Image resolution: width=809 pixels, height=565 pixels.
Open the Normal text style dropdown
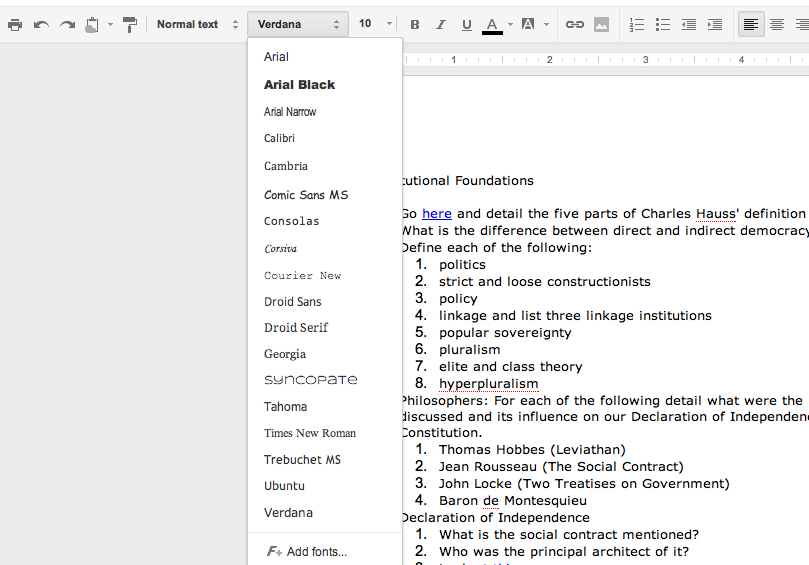(x=198, y=24)
